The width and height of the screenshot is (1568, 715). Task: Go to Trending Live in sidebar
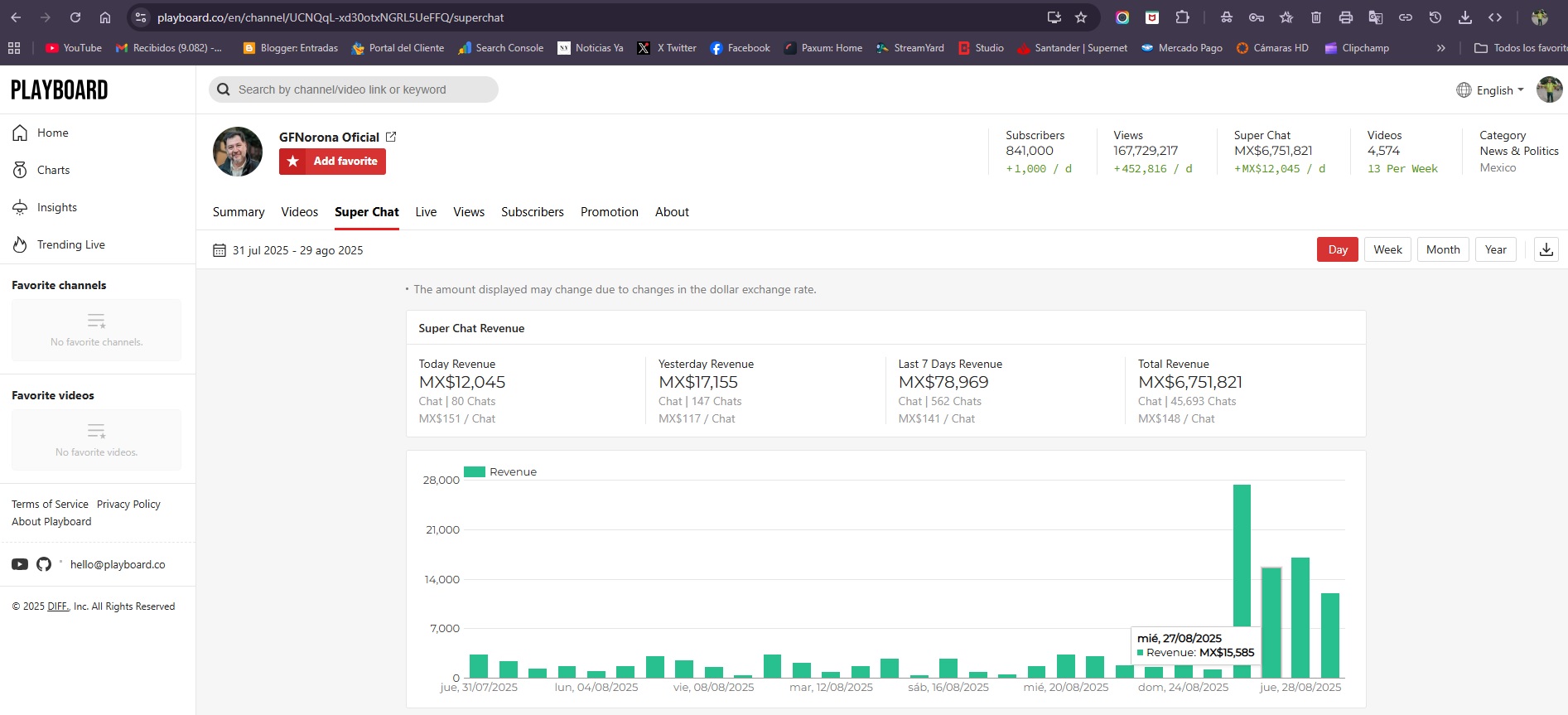click(x=70, y=244)
